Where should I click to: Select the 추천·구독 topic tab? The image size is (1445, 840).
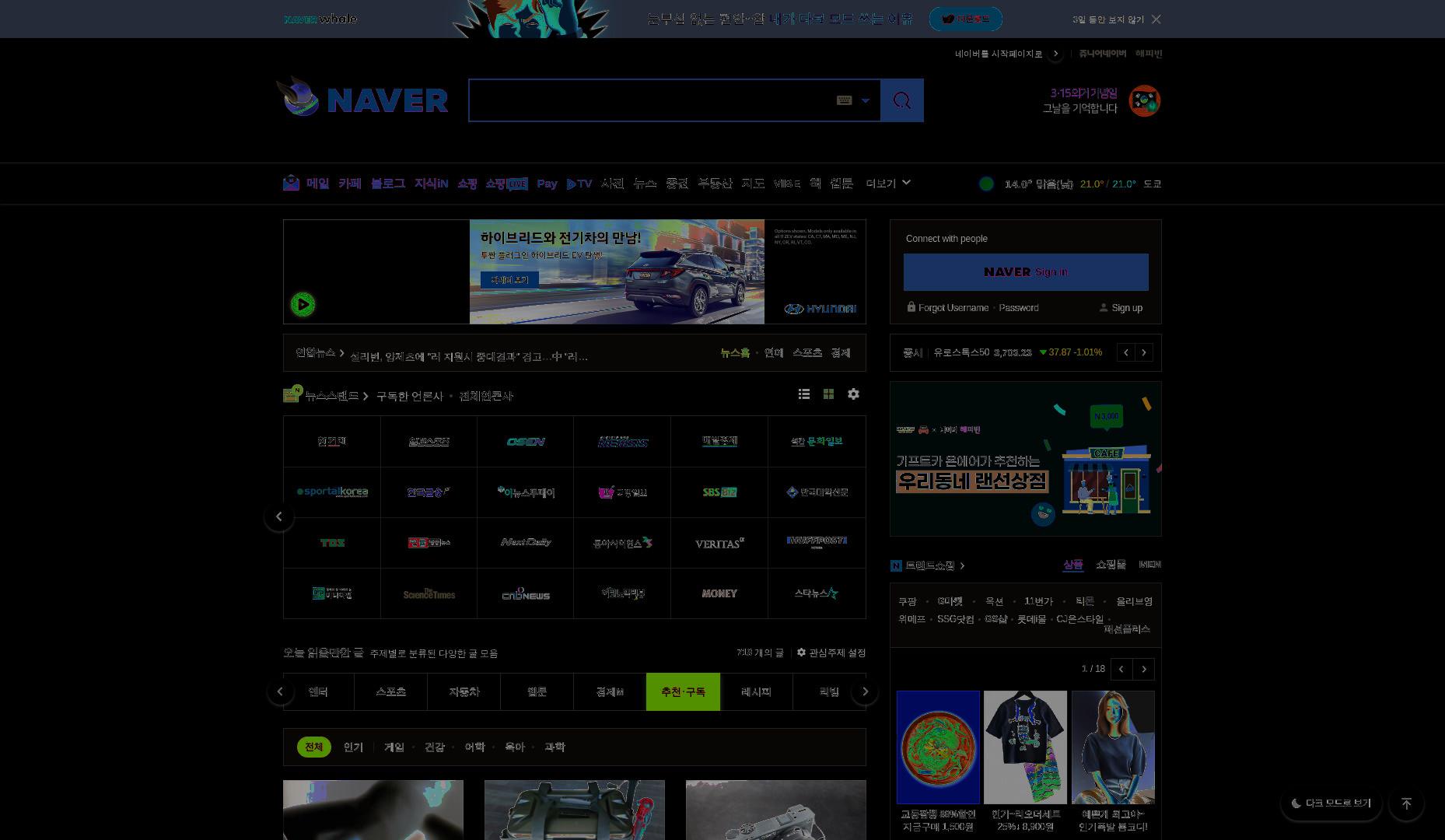pyautogui.click(x=683, y=691)
